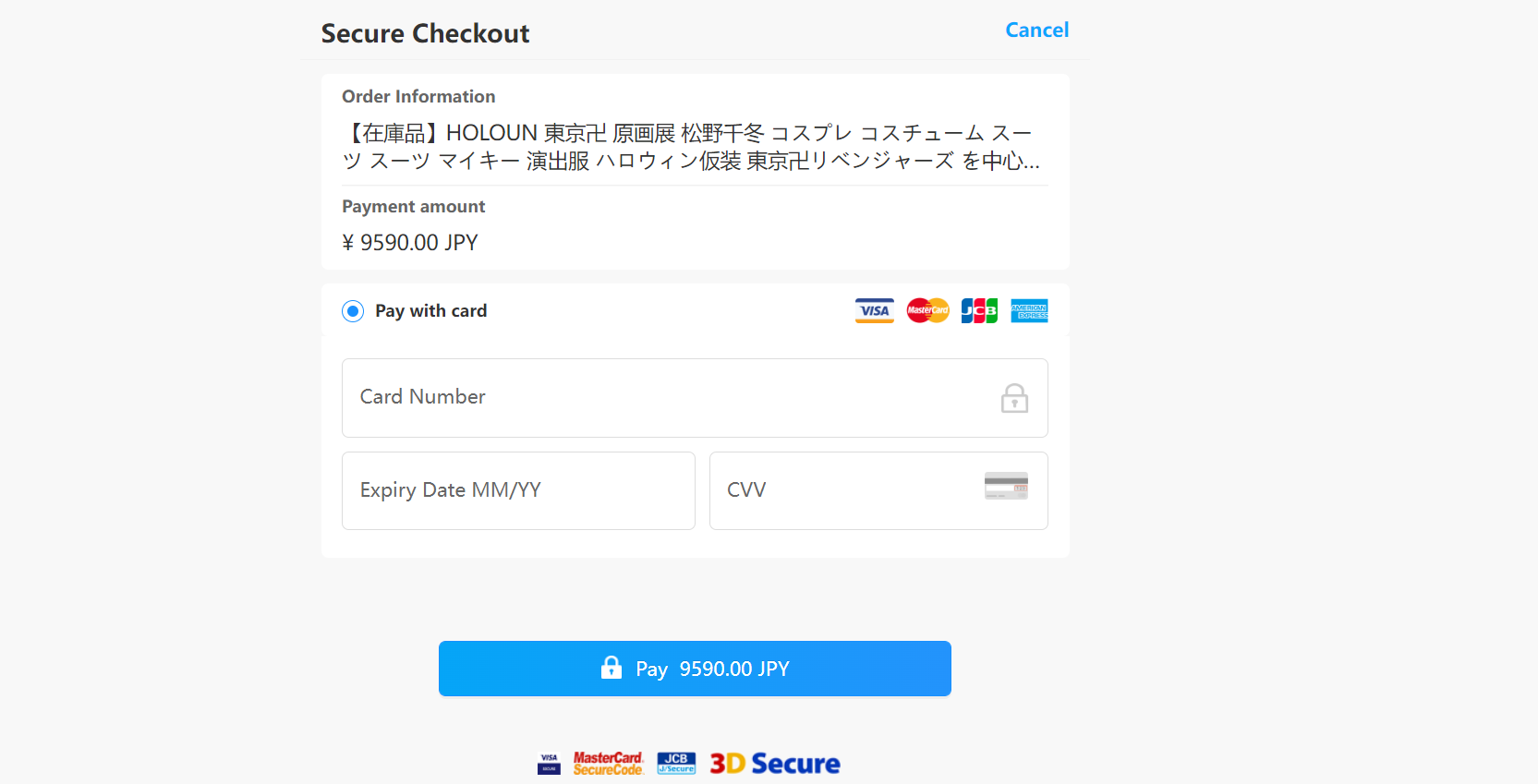Click the JCB J/Secure badge at bottom
Screen dimensions: 1538x784
(x=676, y=764)
